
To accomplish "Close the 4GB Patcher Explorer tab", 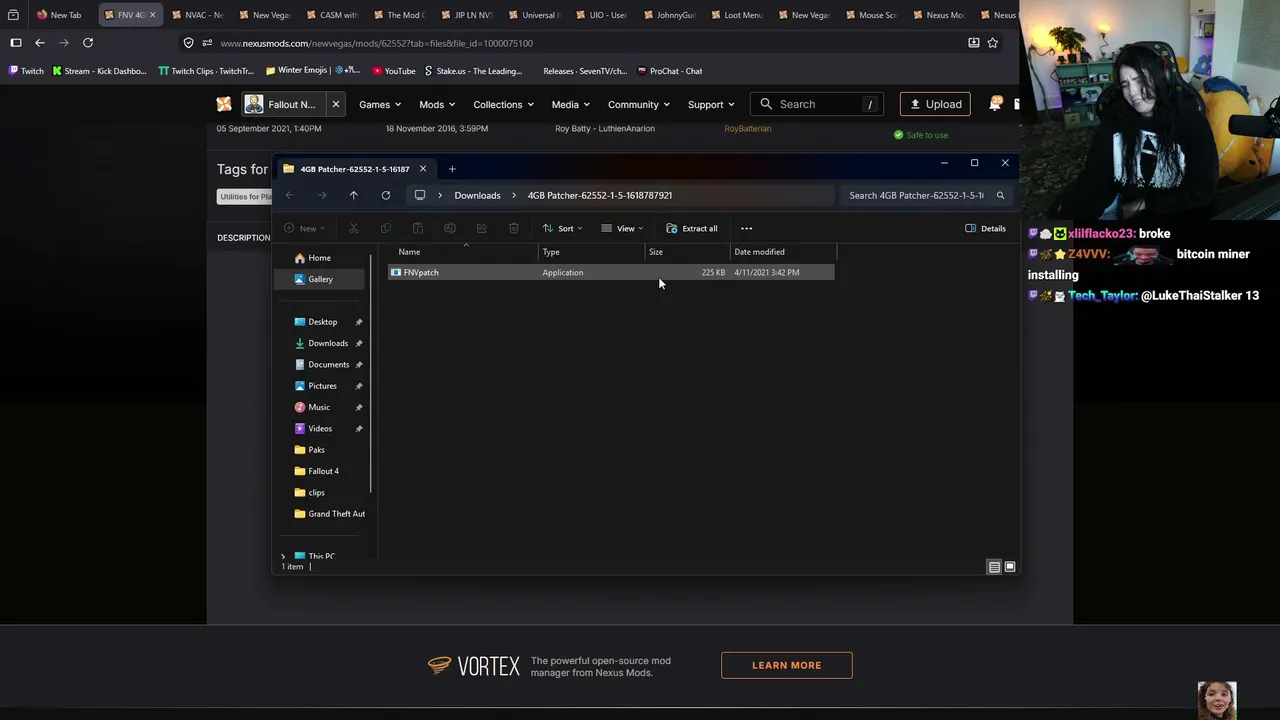I will coord(423,169).
